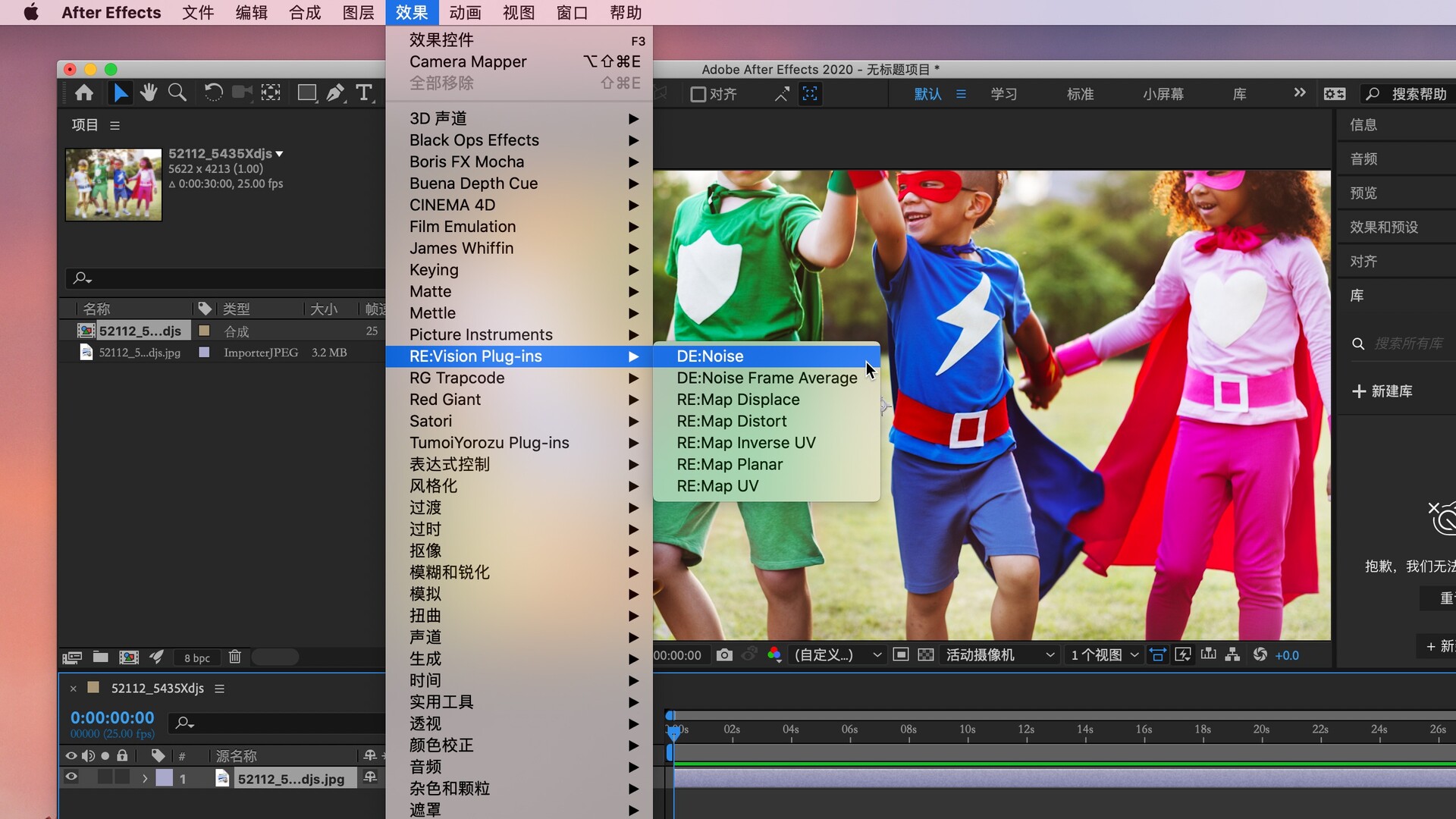Switch to the 学习 workspace

click(1003, 94)
